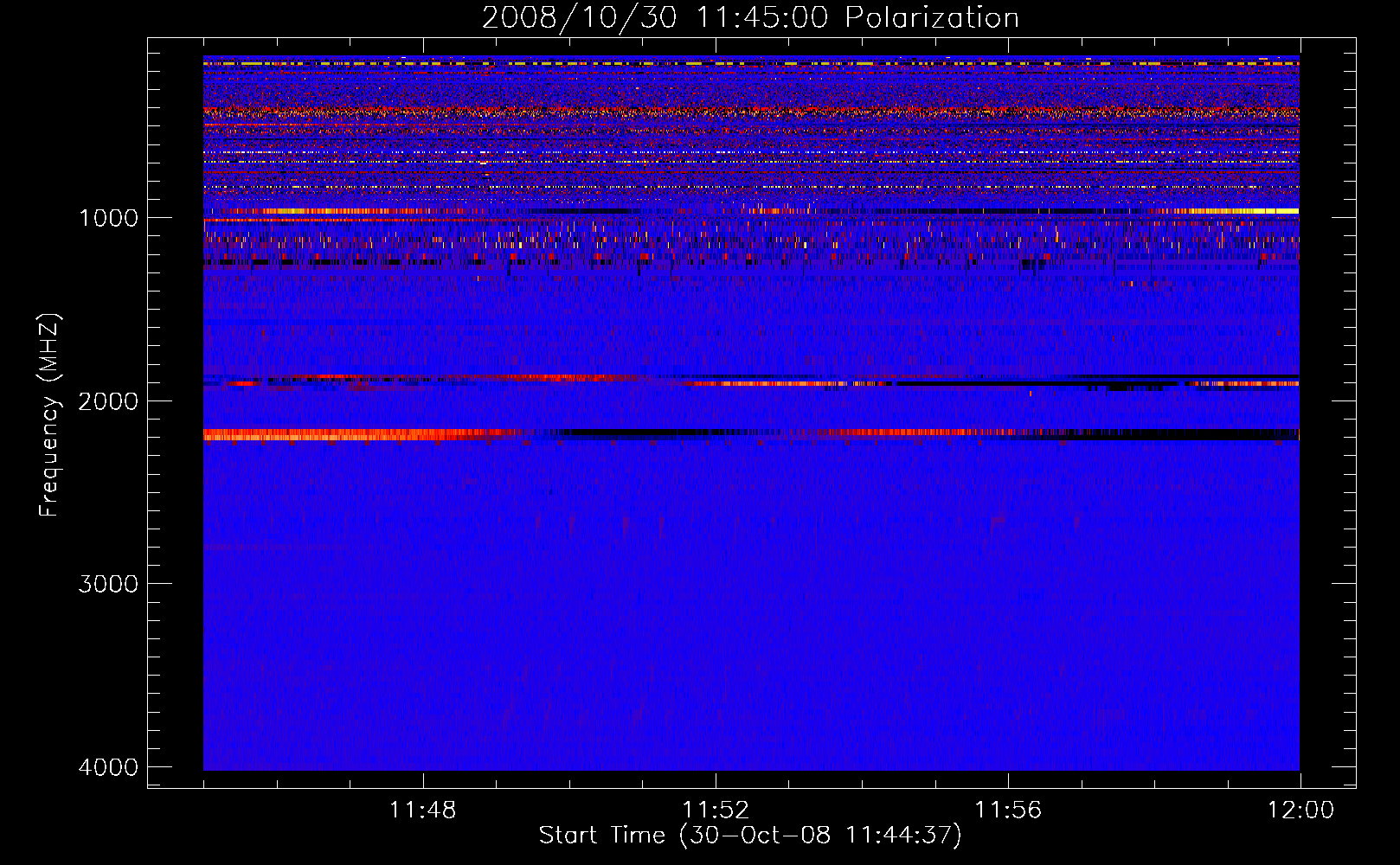
Task: Click the 11:52 time tick label
Action: tap(716, 810)
